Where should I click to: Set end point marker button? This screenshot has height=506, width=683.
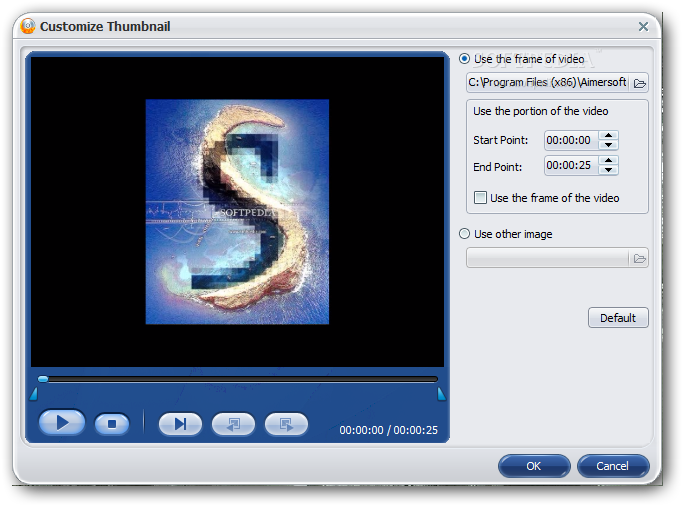tap(287, 424)
